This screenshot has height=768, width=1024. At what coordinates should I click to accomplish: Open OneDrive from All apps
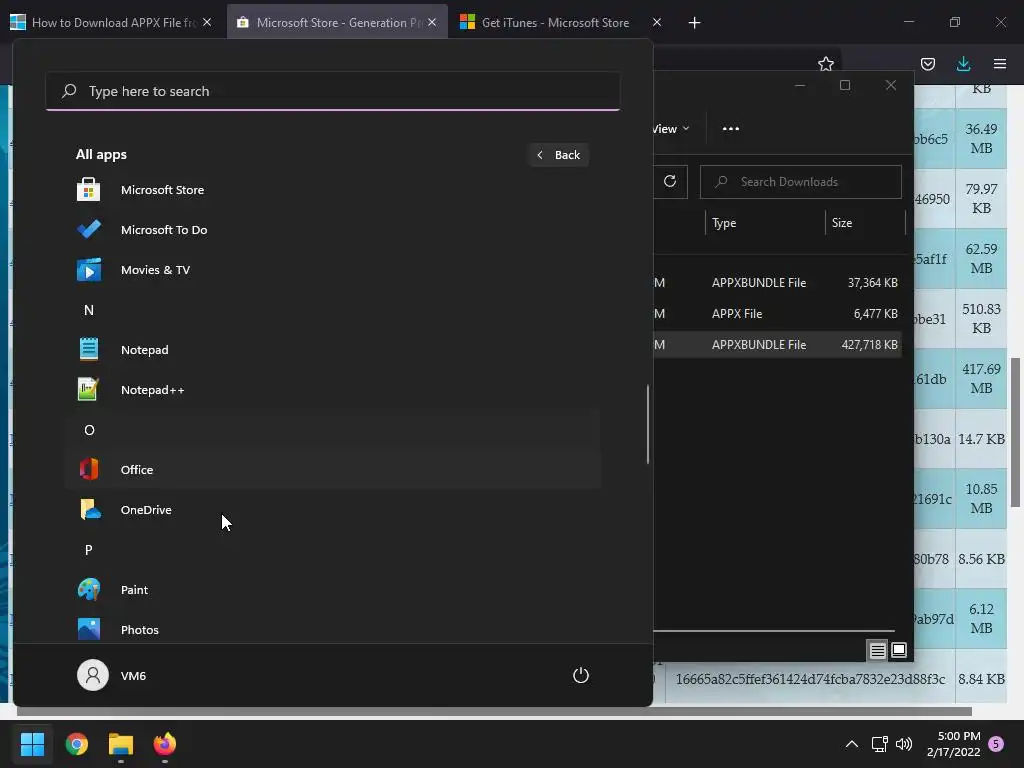tap(333, 510)
